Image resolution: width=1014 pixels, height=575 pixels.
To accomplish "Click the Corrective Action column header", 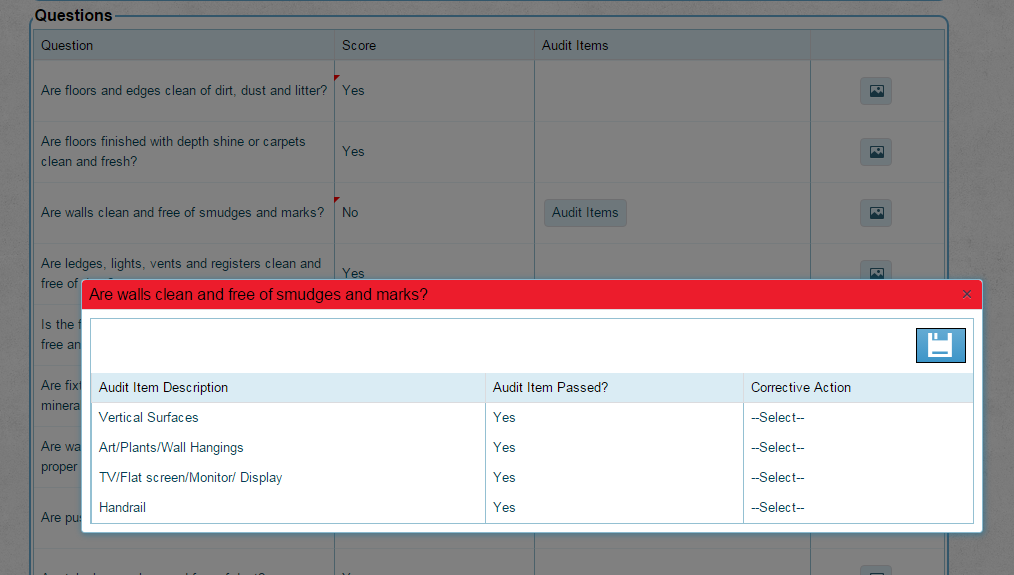I will [800, 388].
